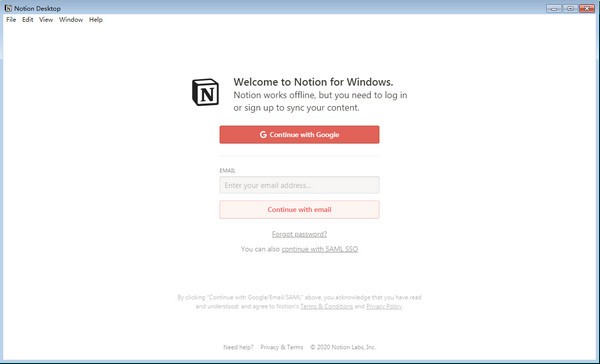Screen dimensions: 600x364
Task: Click the Notion cube logo
Action: point(205,92)
